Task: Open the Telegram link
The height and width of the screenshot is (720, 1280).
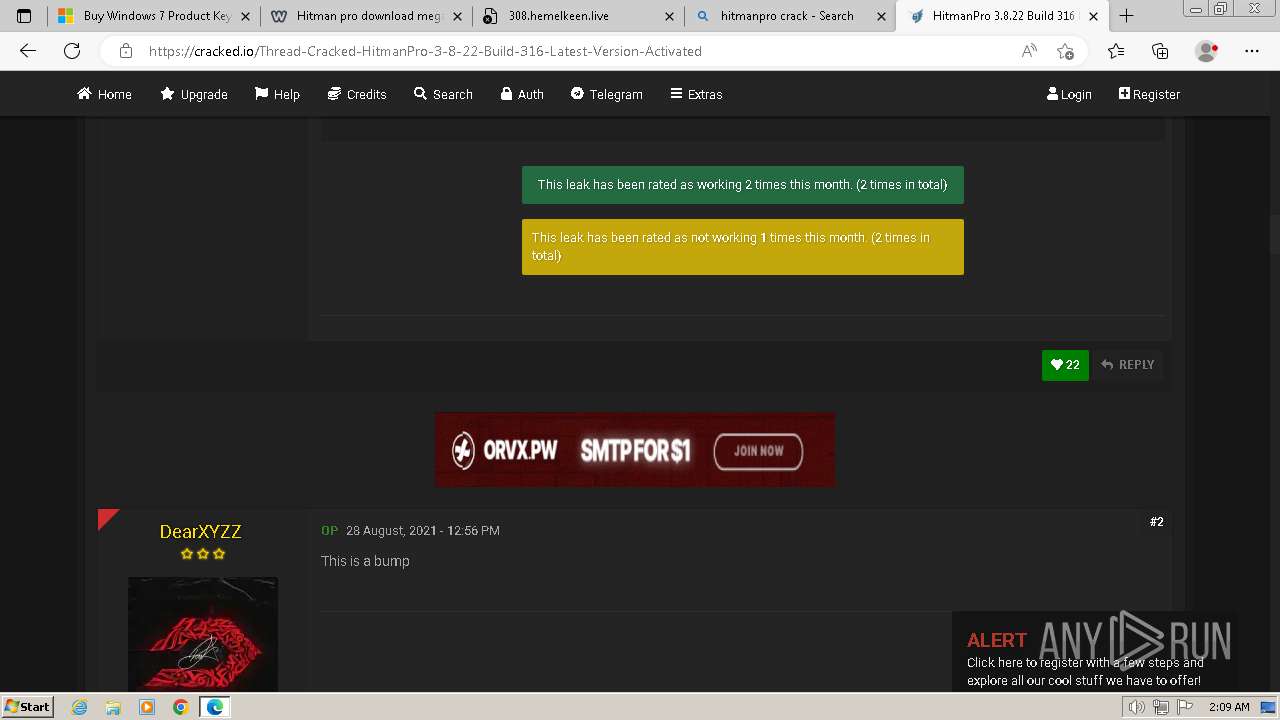Action: [x=607, y=94]
